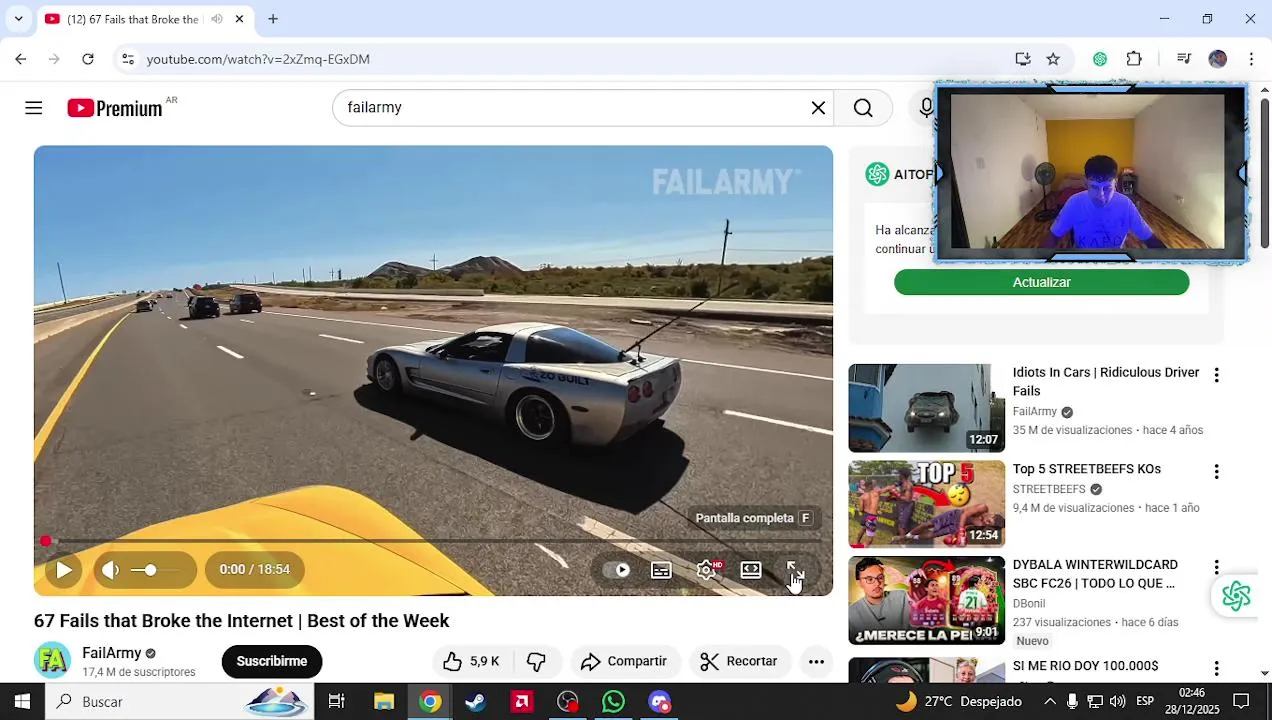Image resolution: width=1272 pixels, height=720 pixels.
Task: Share the video via Compartir
Action: pos(624,661)
